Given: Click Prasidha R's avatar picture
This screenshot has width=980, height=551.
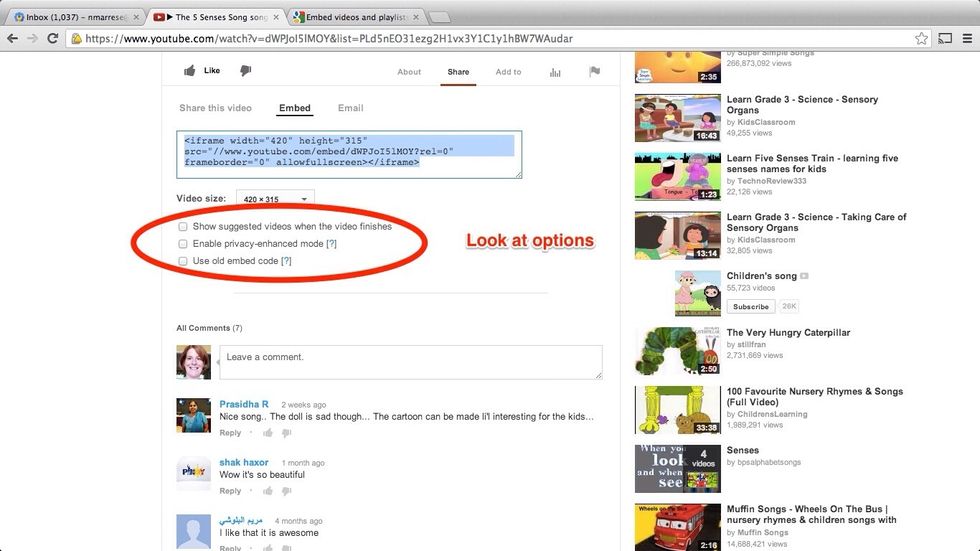Looking at the screenshot, I should tap(194, 415).
